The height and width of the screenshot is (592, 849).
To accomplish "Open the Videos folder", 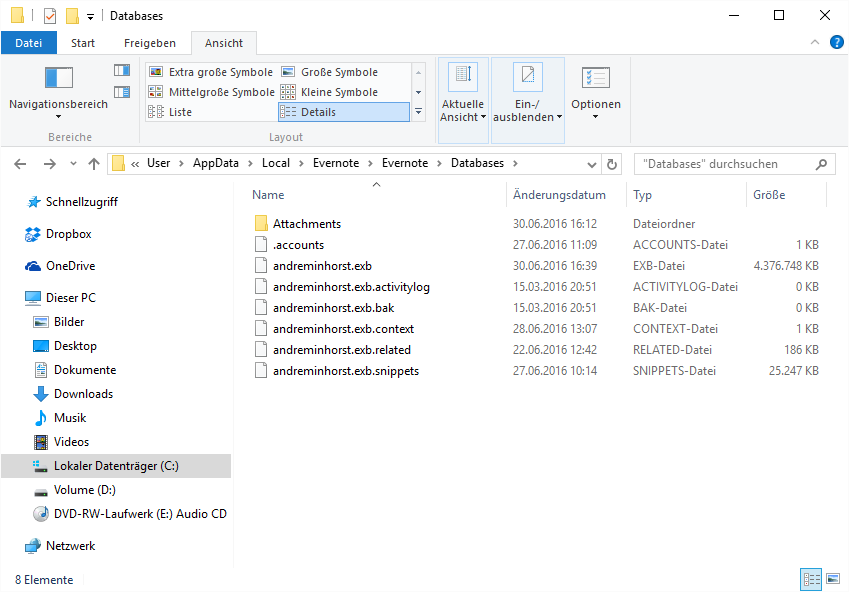I will tap(71, 442).
